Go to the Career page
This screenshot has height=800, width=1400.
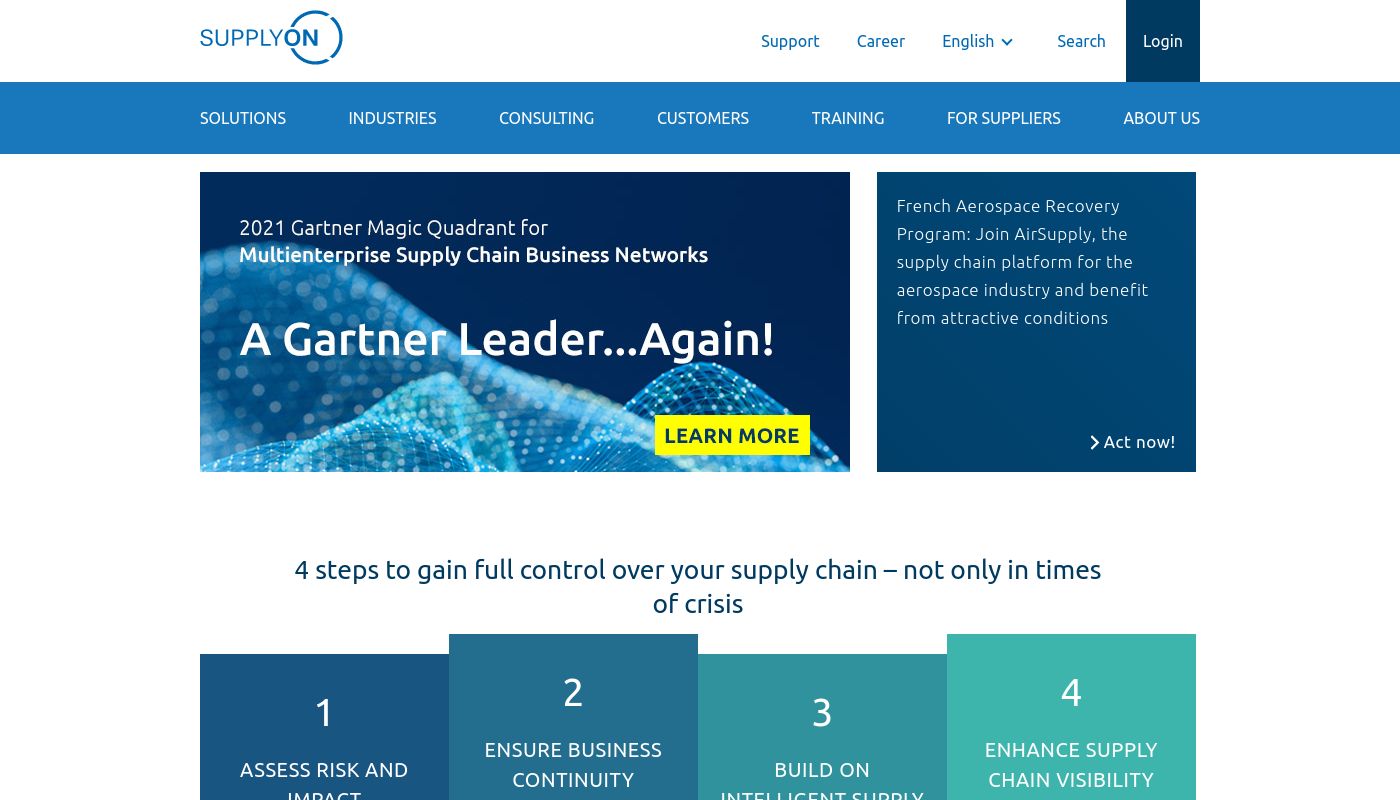881,41
